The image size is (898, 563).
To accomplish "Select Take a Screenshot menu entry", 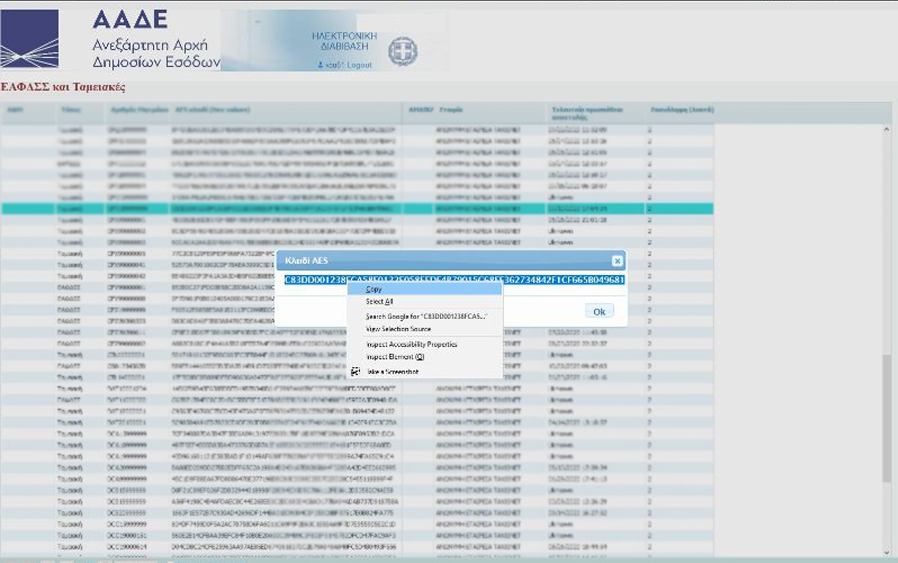I will click(425, 372).
